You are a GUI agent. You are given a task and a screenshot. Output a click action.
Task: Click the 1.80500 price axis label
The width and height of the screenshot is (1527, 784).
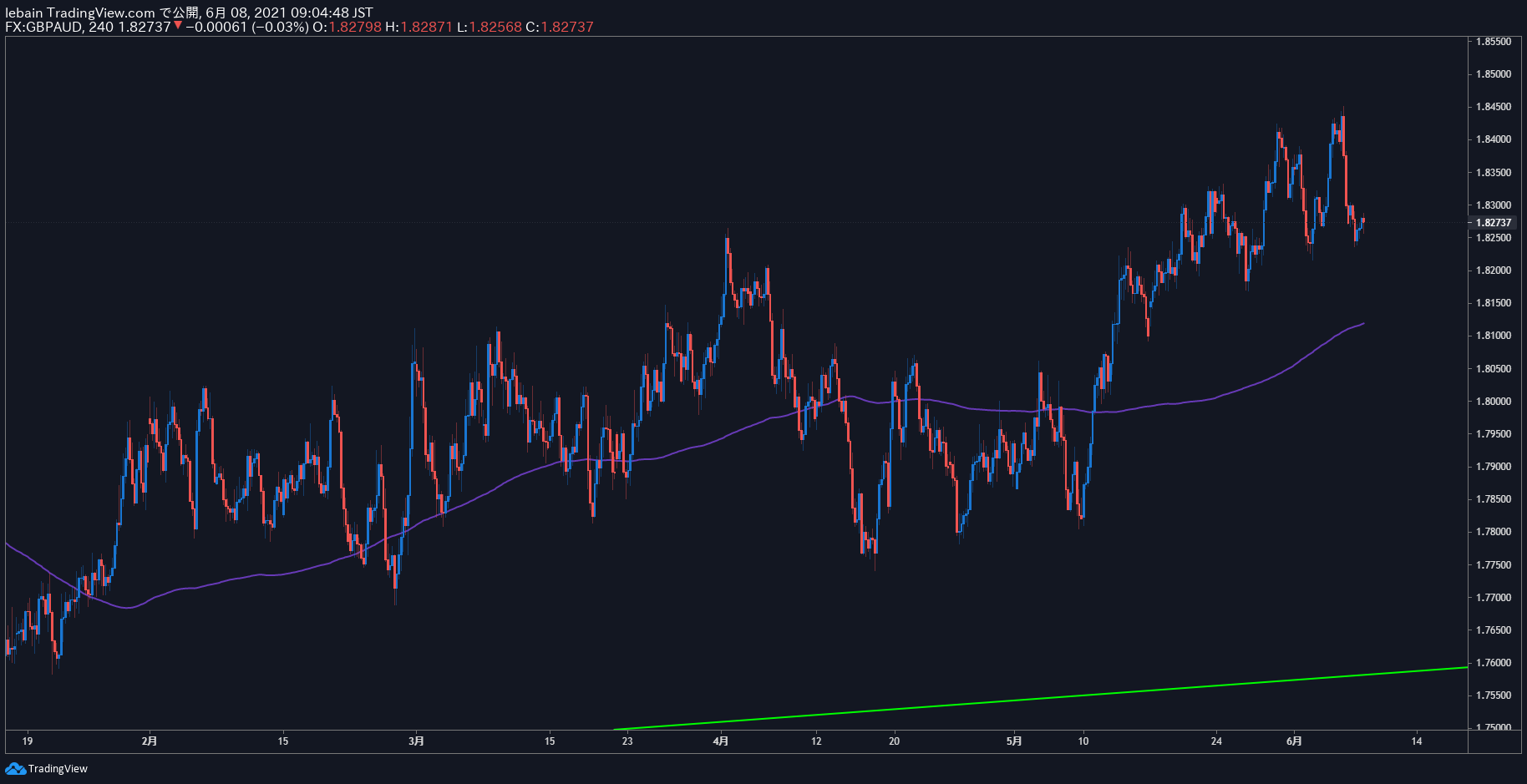(x=1494, y=369)
